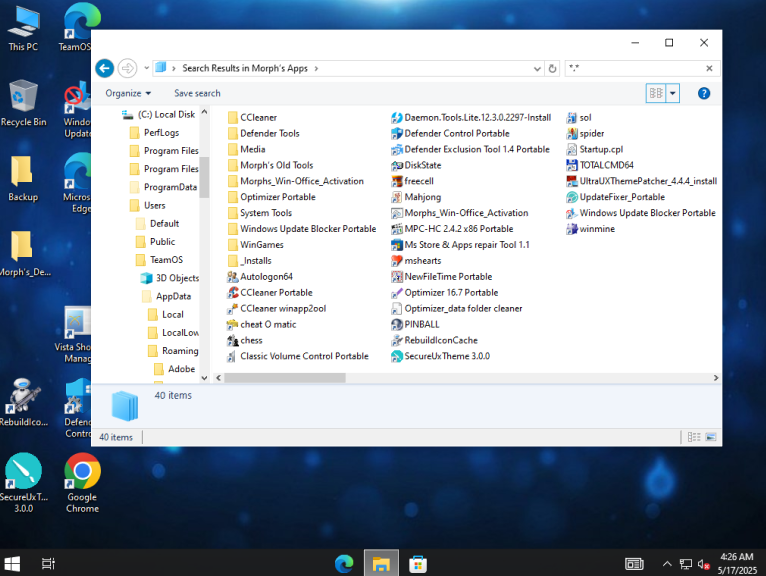Go back with the Back arrow
766x576 pixels.
pyautogui.click(x=105, y=68)
